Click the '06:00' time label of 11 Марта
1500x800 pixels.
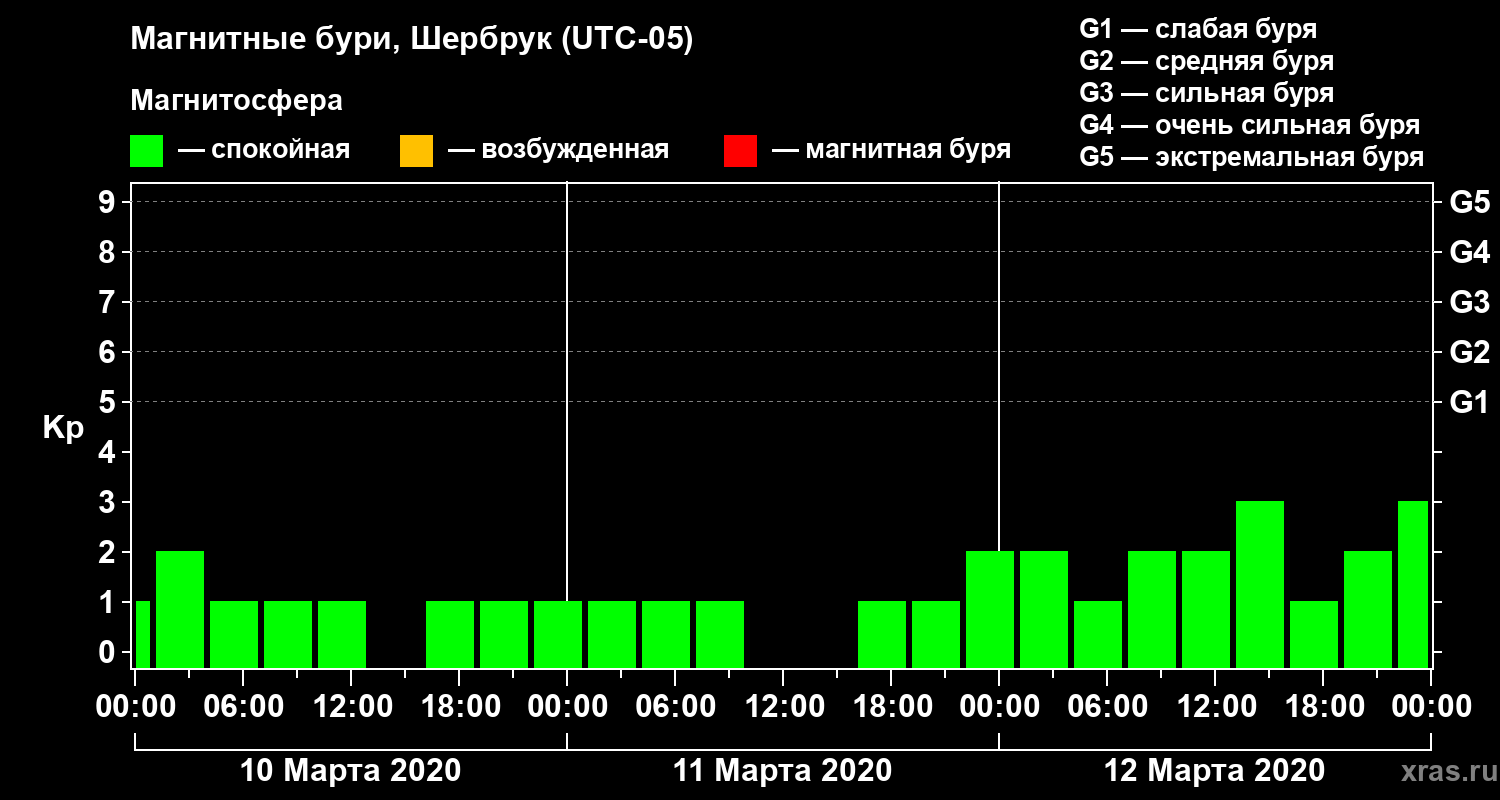(675, 706)
